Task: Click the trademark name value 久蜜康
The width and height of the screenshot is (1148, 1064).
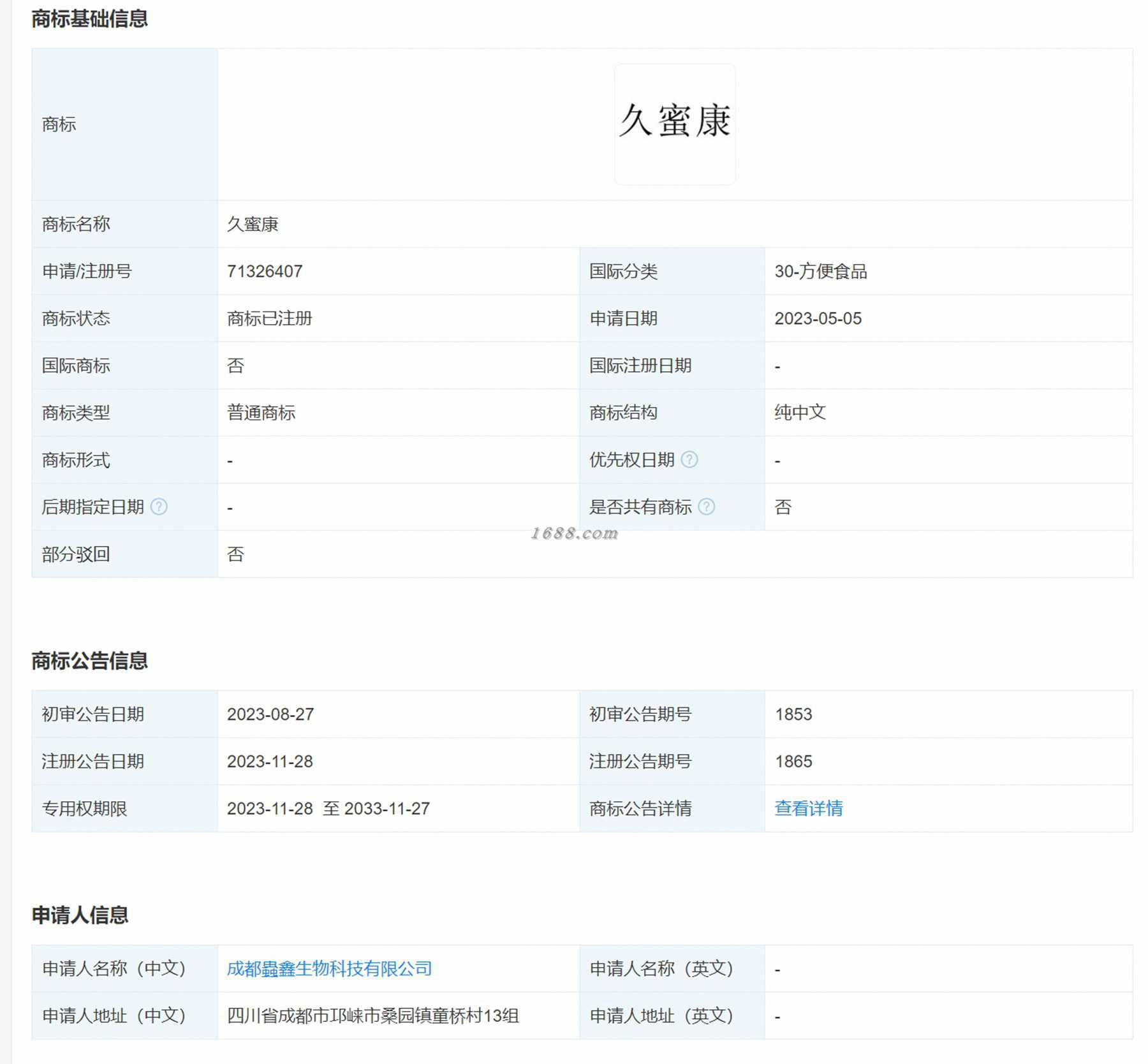Action: pyautogui.click(x=253, y=225)
